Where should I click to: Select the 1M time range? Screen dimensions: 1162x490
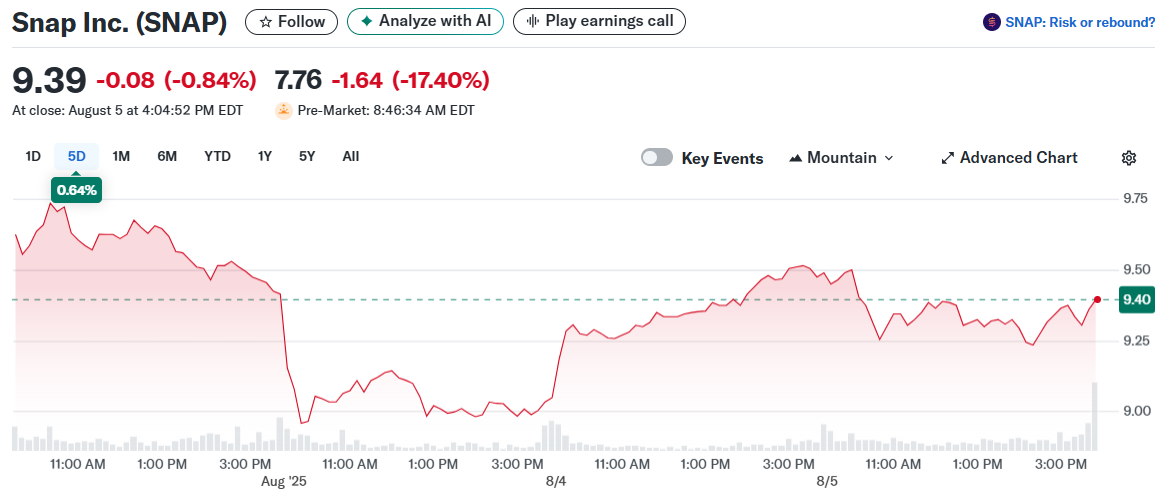point(122,156)
